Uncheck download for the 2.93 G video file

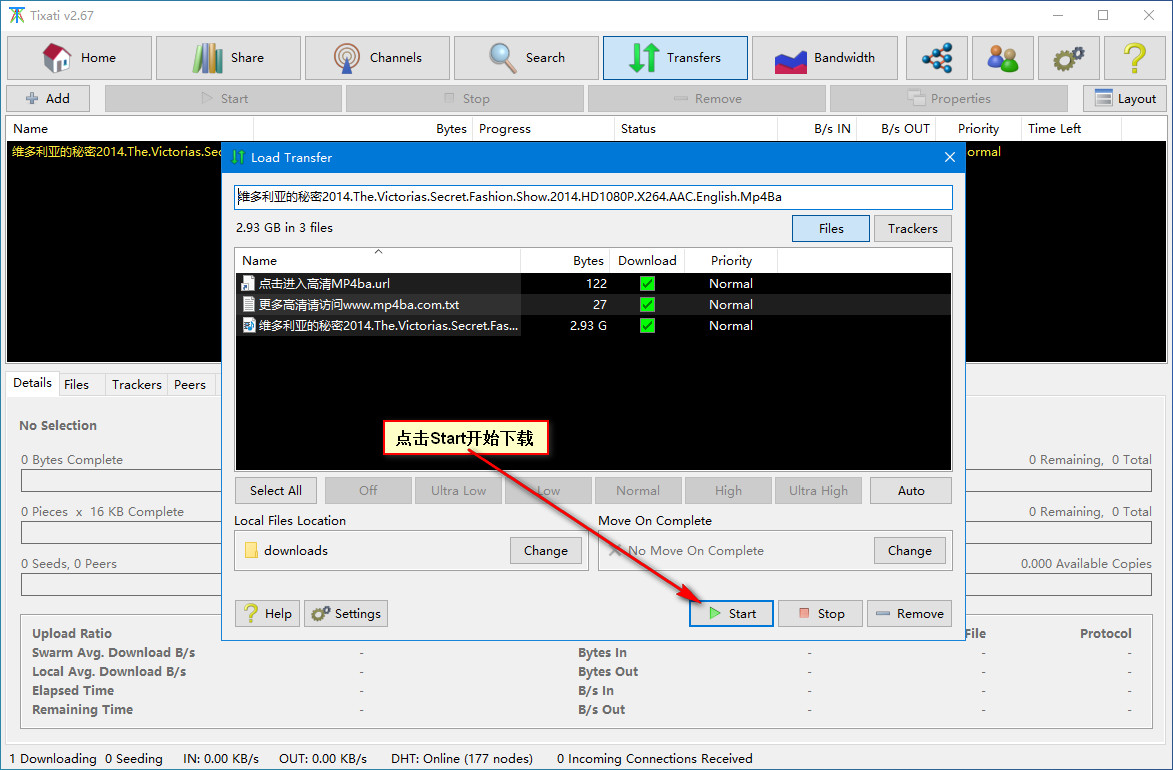click(x=647, y=326)
